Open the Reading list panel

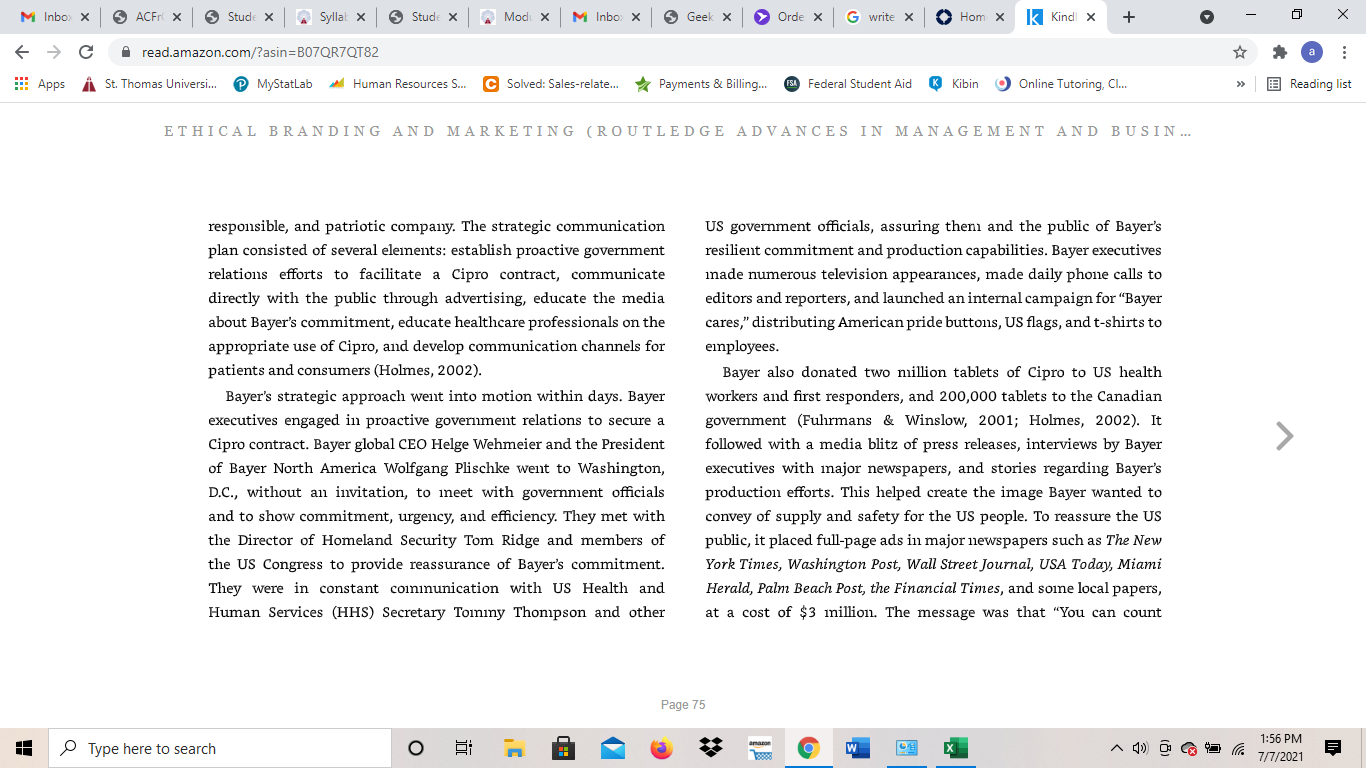(x=1309, y=84)
